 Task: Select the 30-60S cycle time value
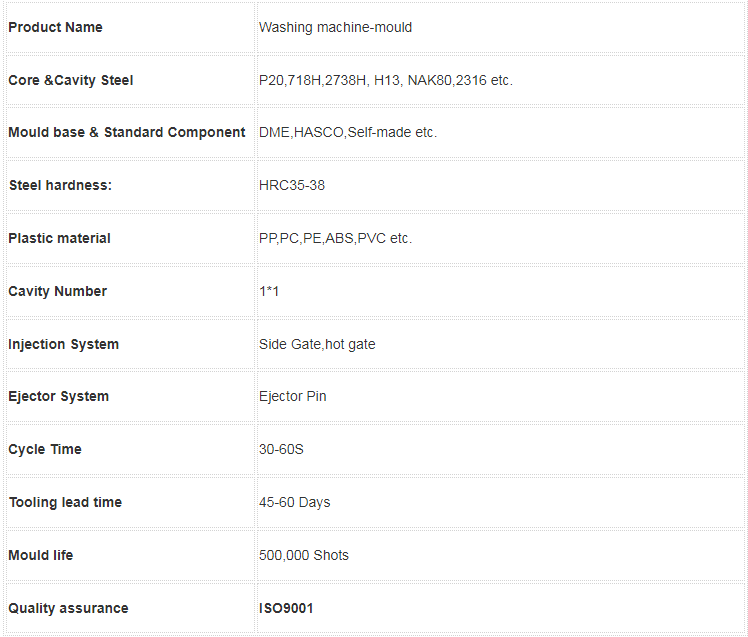point(281,449)
